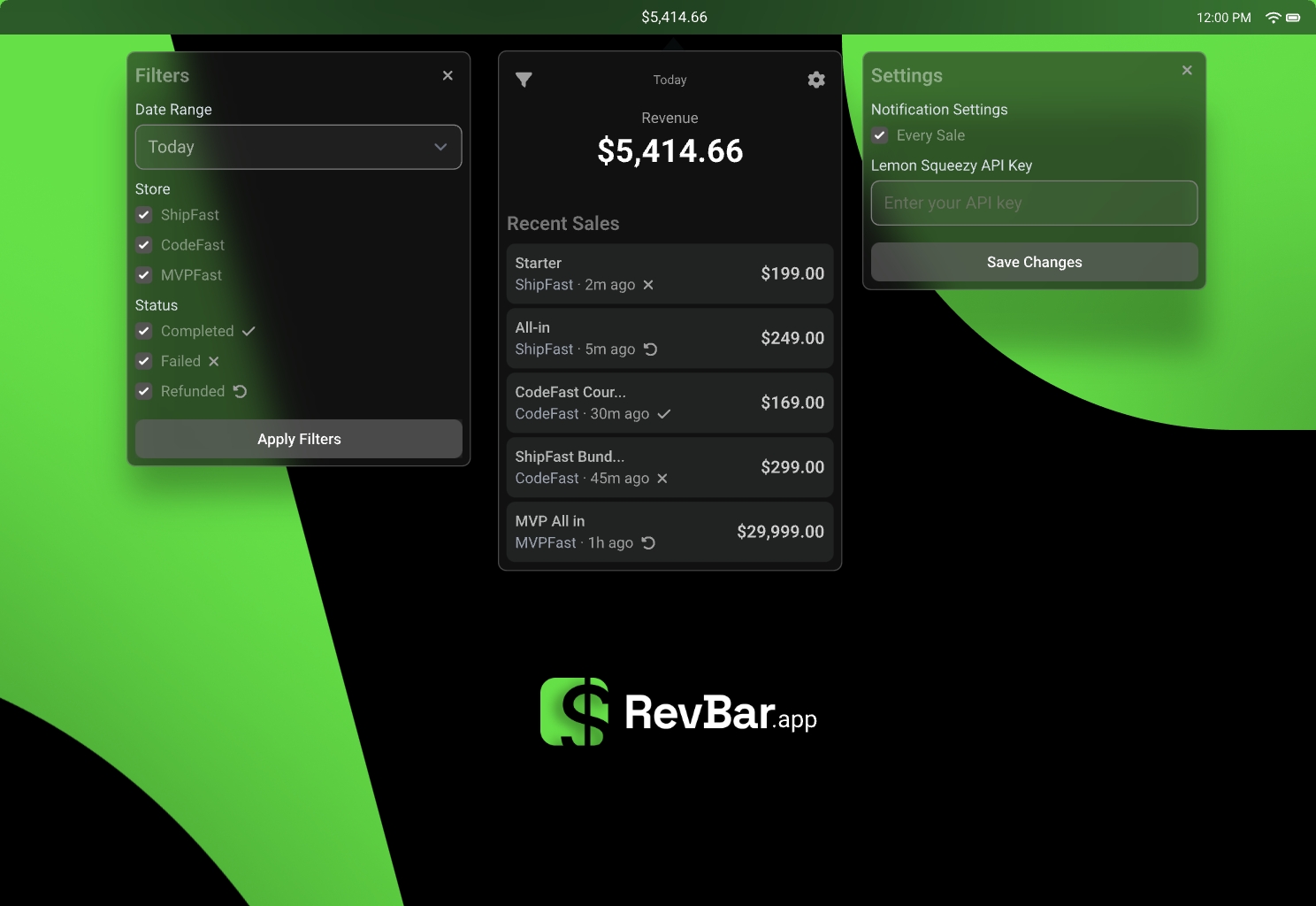Click the Lemon Squeezy API key field
Viewport: 1316px width, 906px height.
1034,203
